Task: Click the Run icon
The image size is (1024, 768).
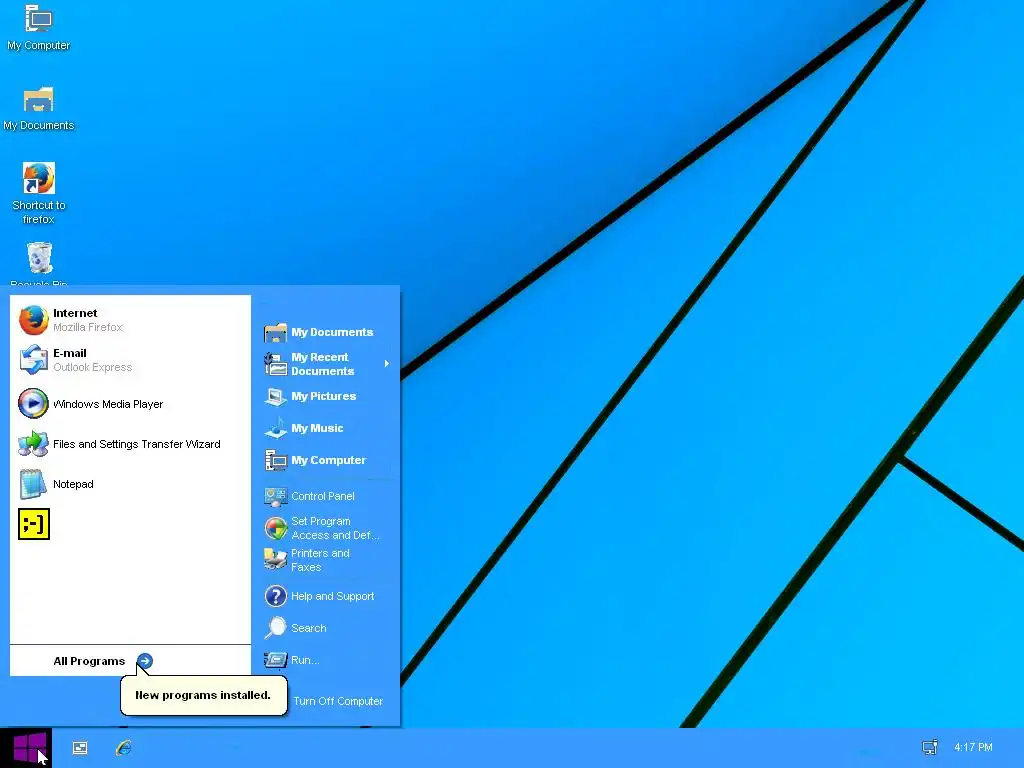Action: (276, 660)
